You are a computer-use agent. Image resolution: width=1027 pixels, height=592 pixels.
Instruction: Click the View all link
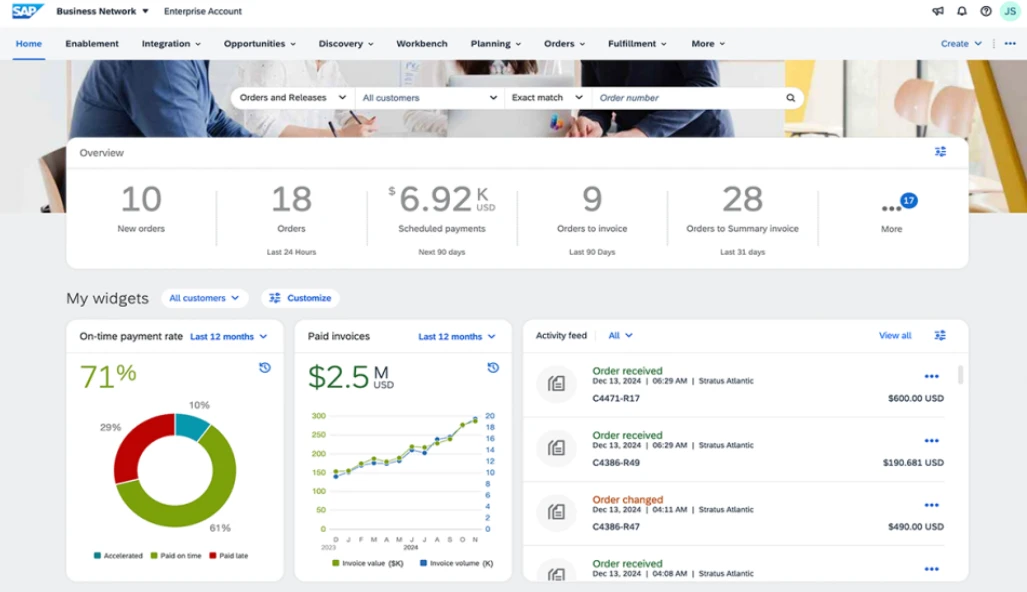click(x=895, y=335)
